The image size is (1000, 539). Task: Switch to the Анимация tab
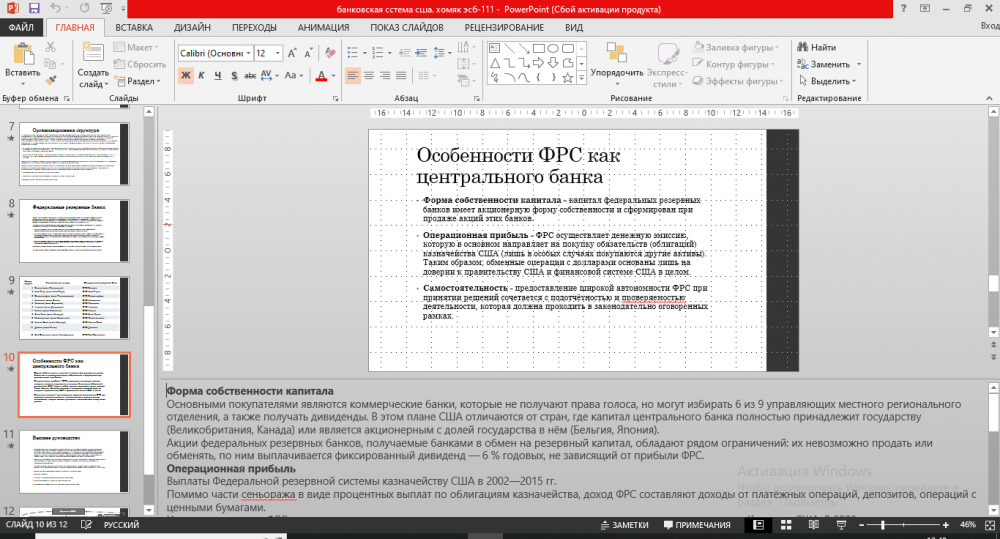[x=323, y=27]
